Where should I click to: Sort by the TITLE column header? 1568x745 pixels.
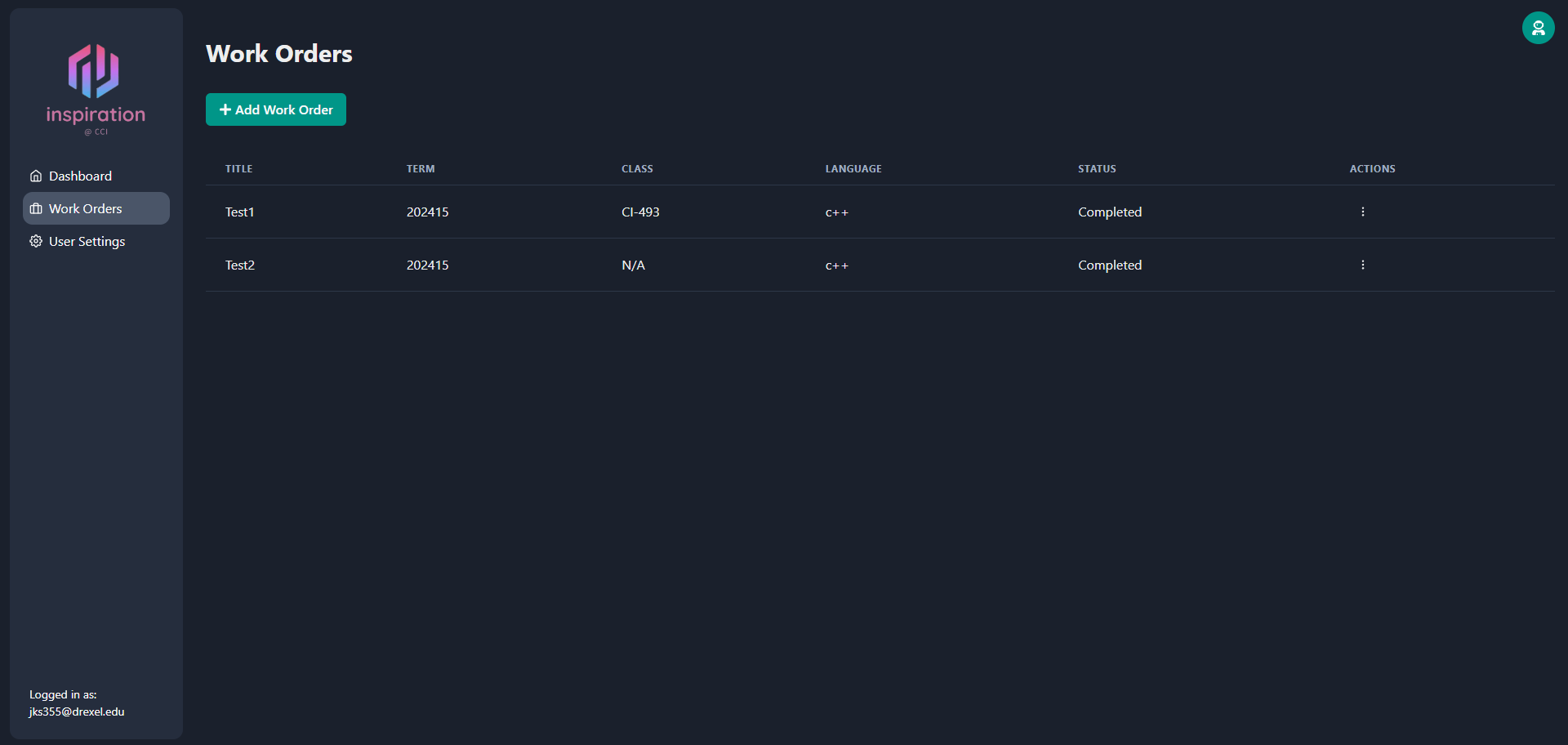pyautogui.click(x=238, y=168)
